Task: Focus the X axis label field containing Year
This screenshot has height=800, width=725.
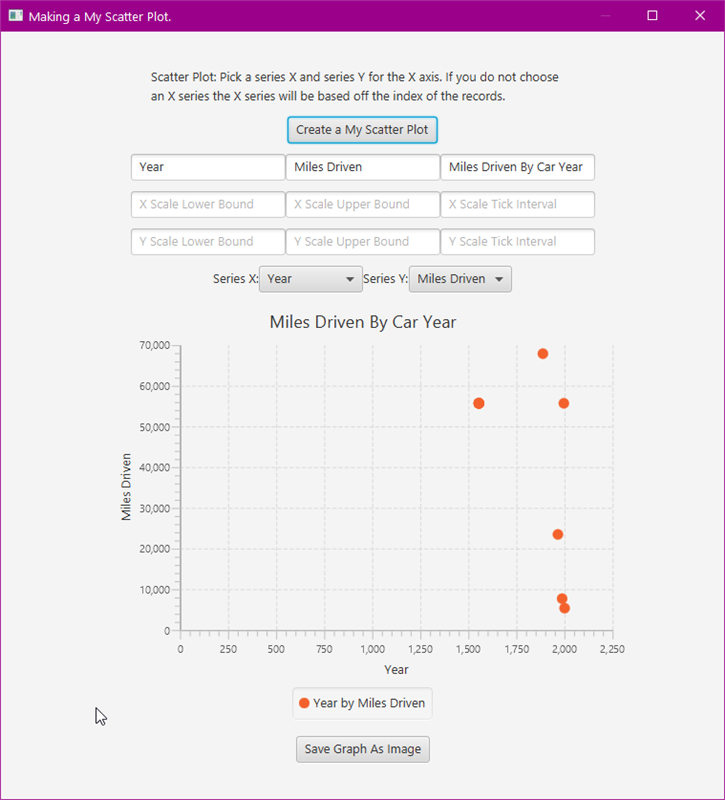Action: click(x=208, y=167)
